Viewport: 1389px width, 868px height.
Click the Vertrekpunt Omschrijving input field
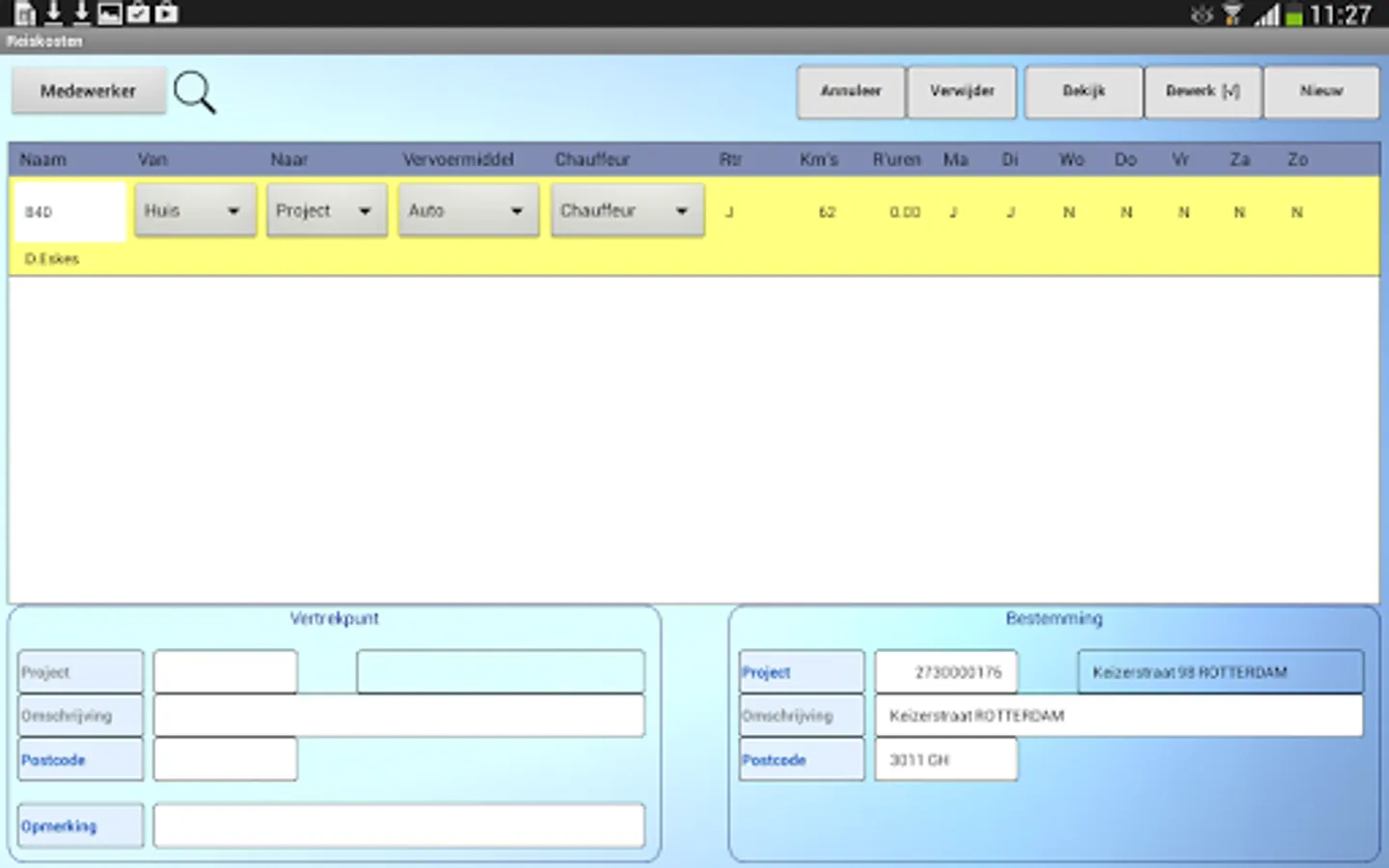point(398,716)
